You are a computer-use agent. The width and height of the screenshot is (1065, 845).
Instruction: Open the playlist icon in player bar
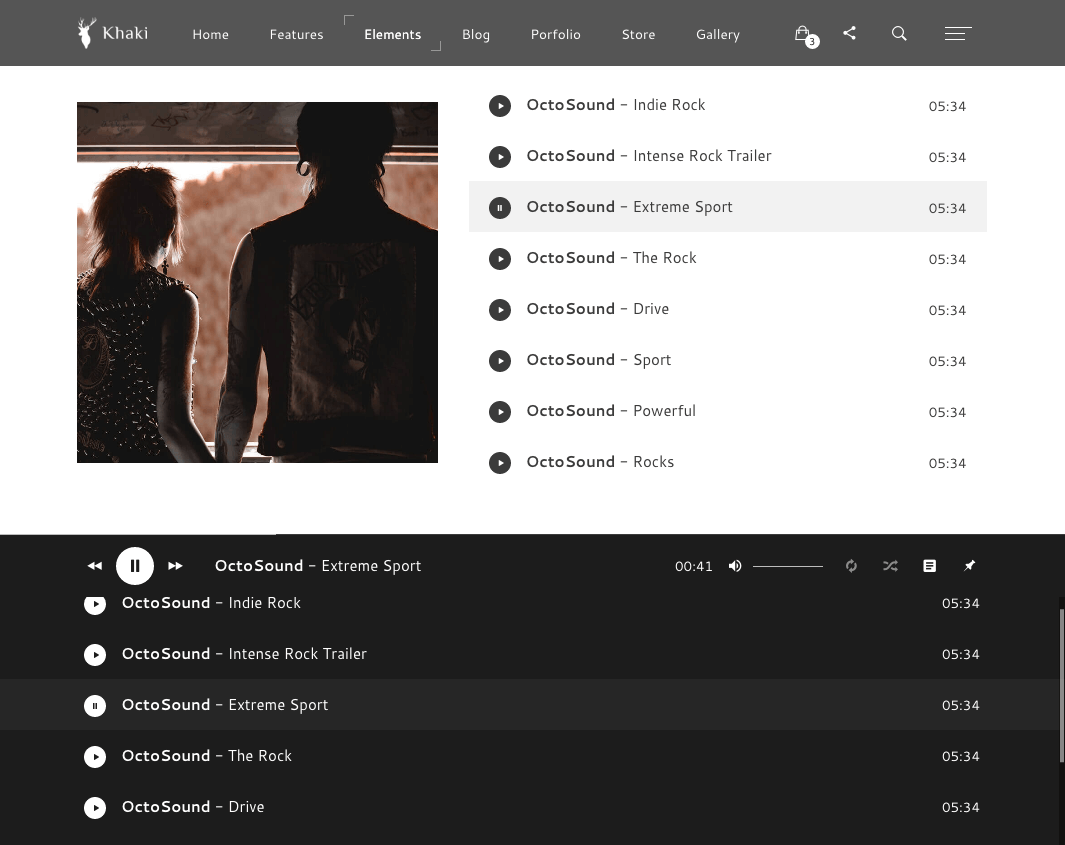(x=929, y=566)
